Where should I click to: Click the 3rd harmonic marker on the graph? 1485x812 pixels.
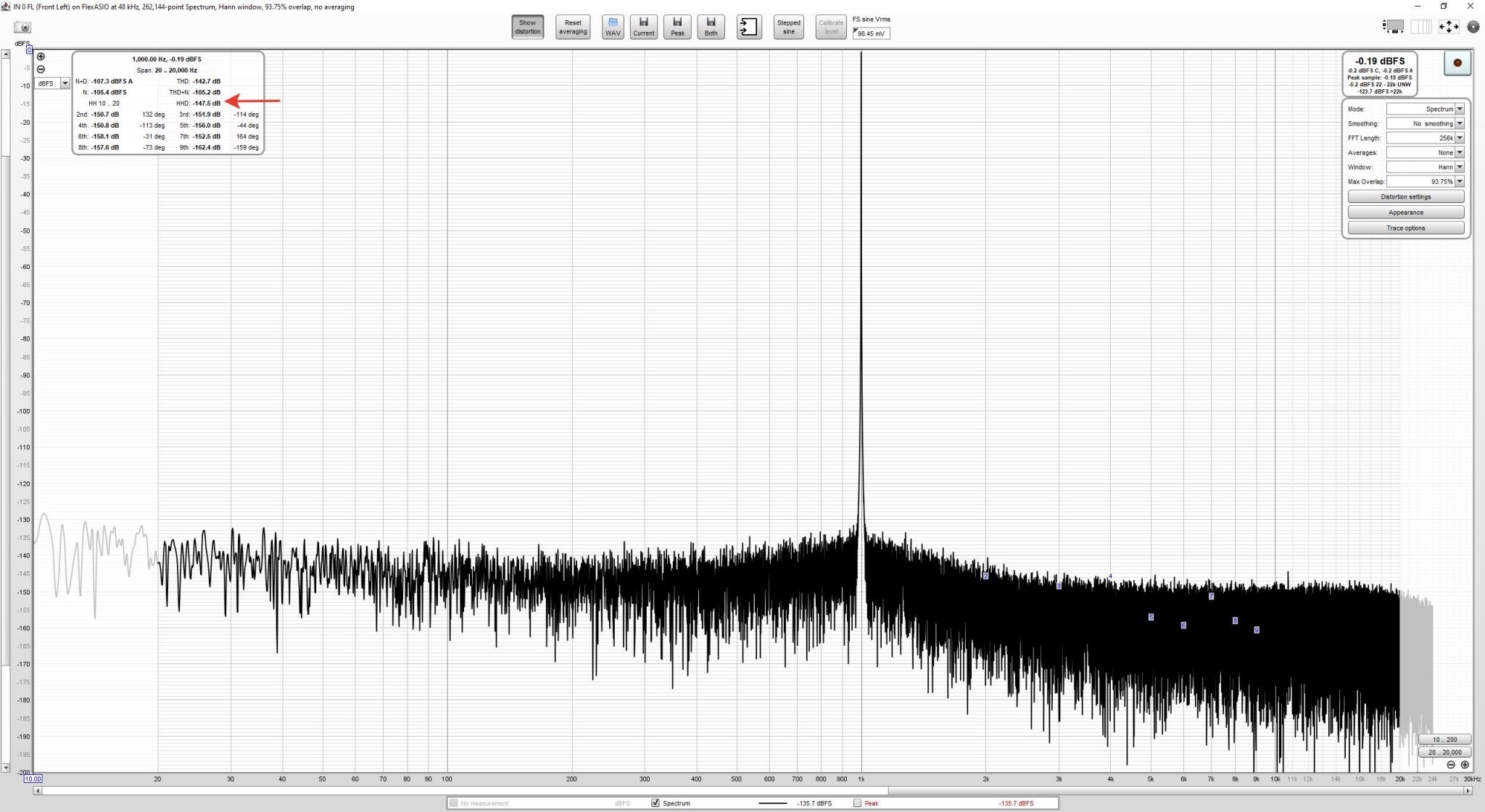[x=1059, y=586]
